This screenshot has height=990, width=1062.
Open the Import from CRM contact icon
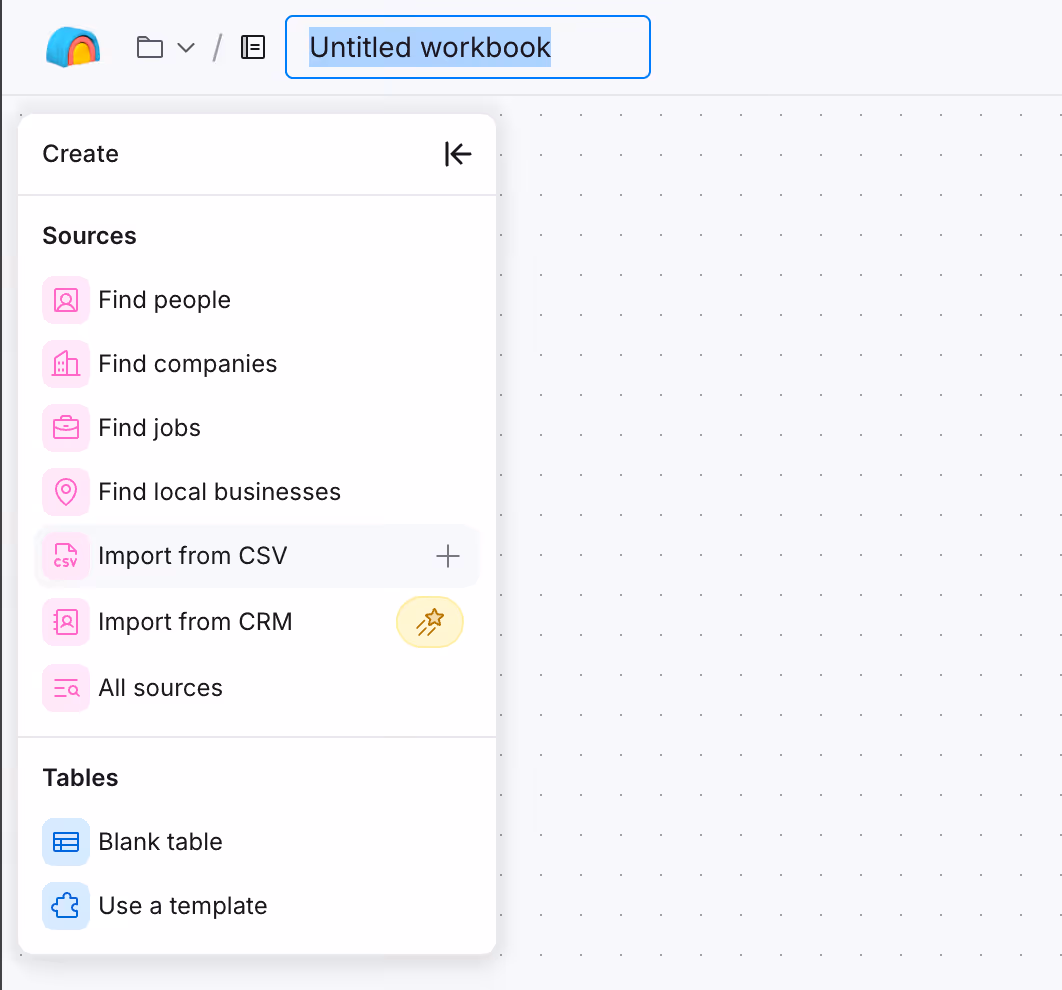pyautogui.click(x=65, y=621)
